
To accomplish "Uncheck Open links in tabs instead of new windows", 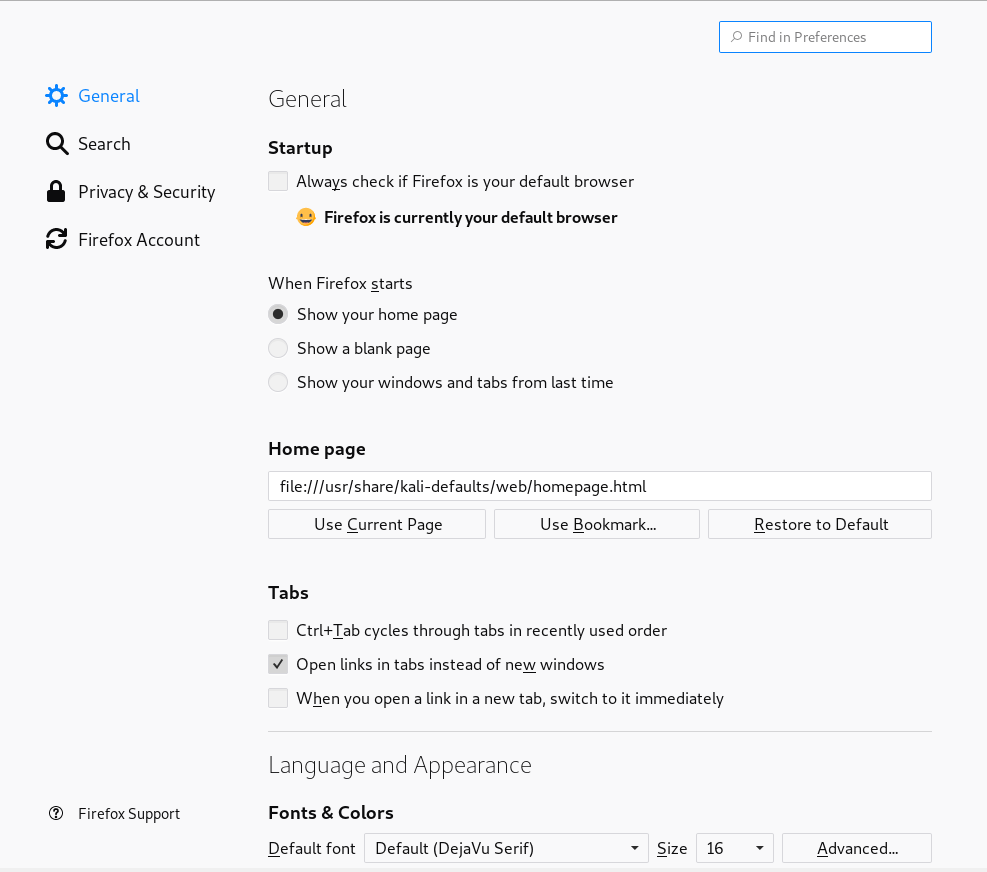I will (x=278, y=664).
